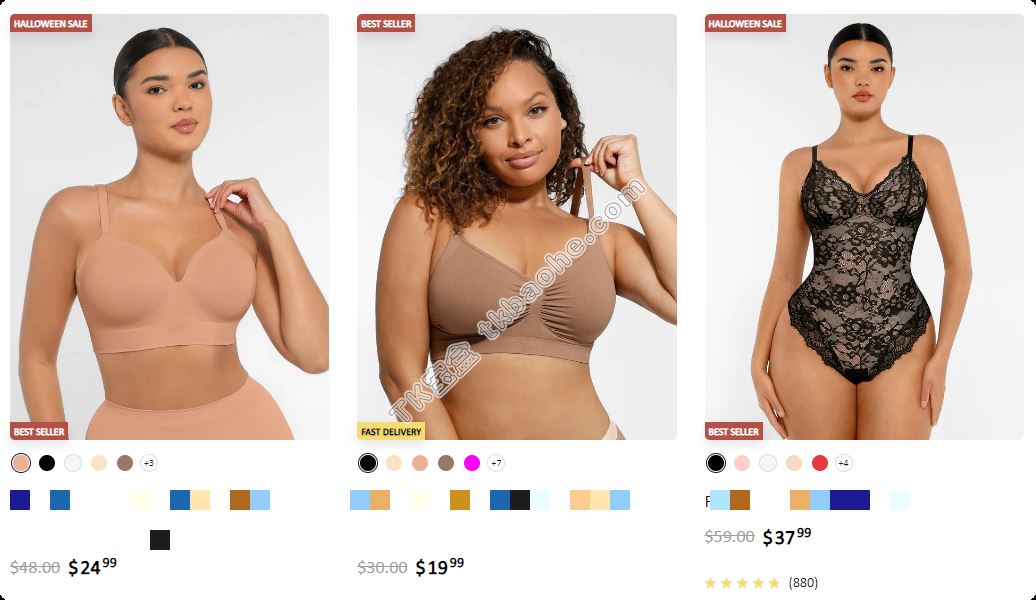Open the (880) reviews count
This screenshot has width=1036, height=600.
[803, 583]
